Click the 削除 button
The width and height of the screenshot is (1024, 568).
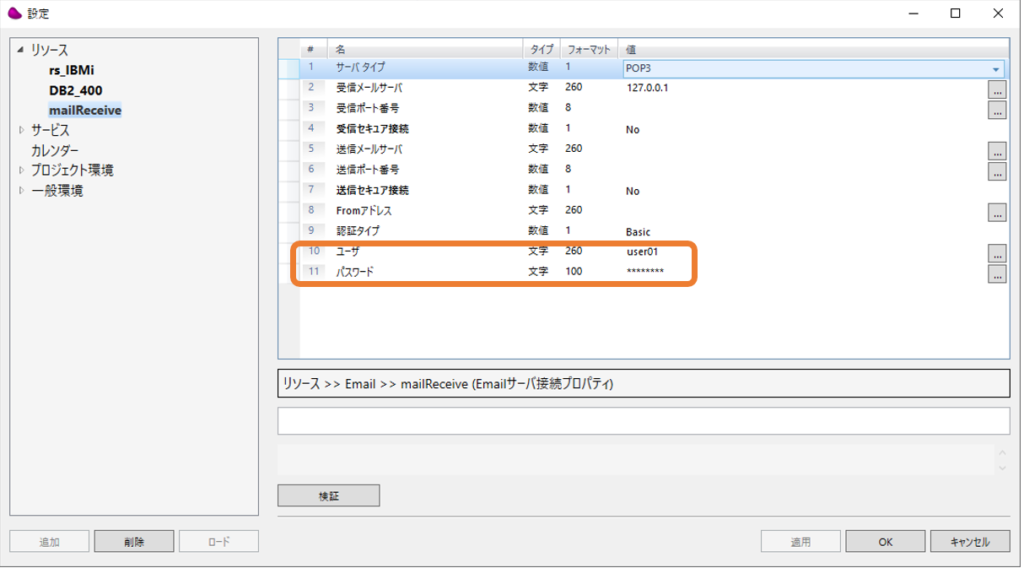(x=134, y=541)
